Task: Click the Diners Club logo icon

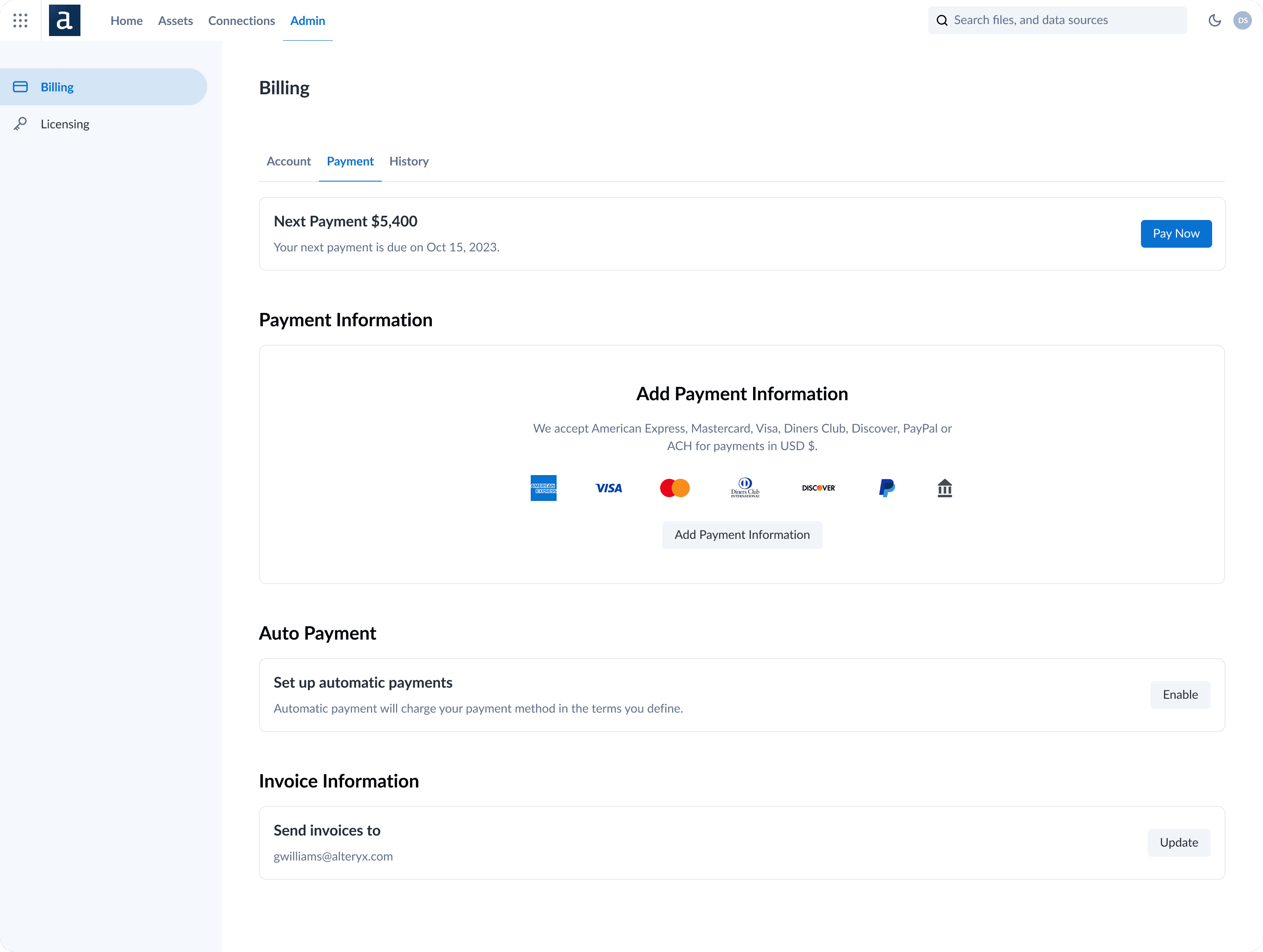Action: coord(745,488)
